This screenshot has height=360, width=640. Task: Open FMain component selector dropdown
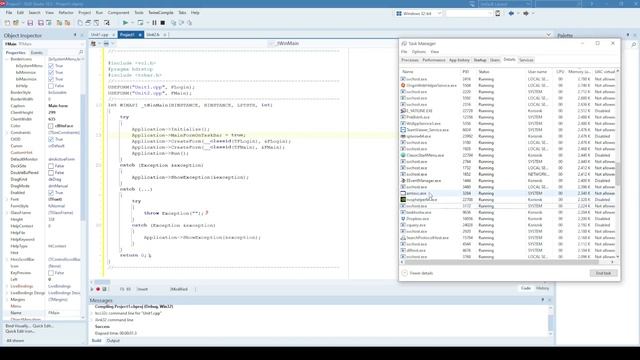(82, 44)
